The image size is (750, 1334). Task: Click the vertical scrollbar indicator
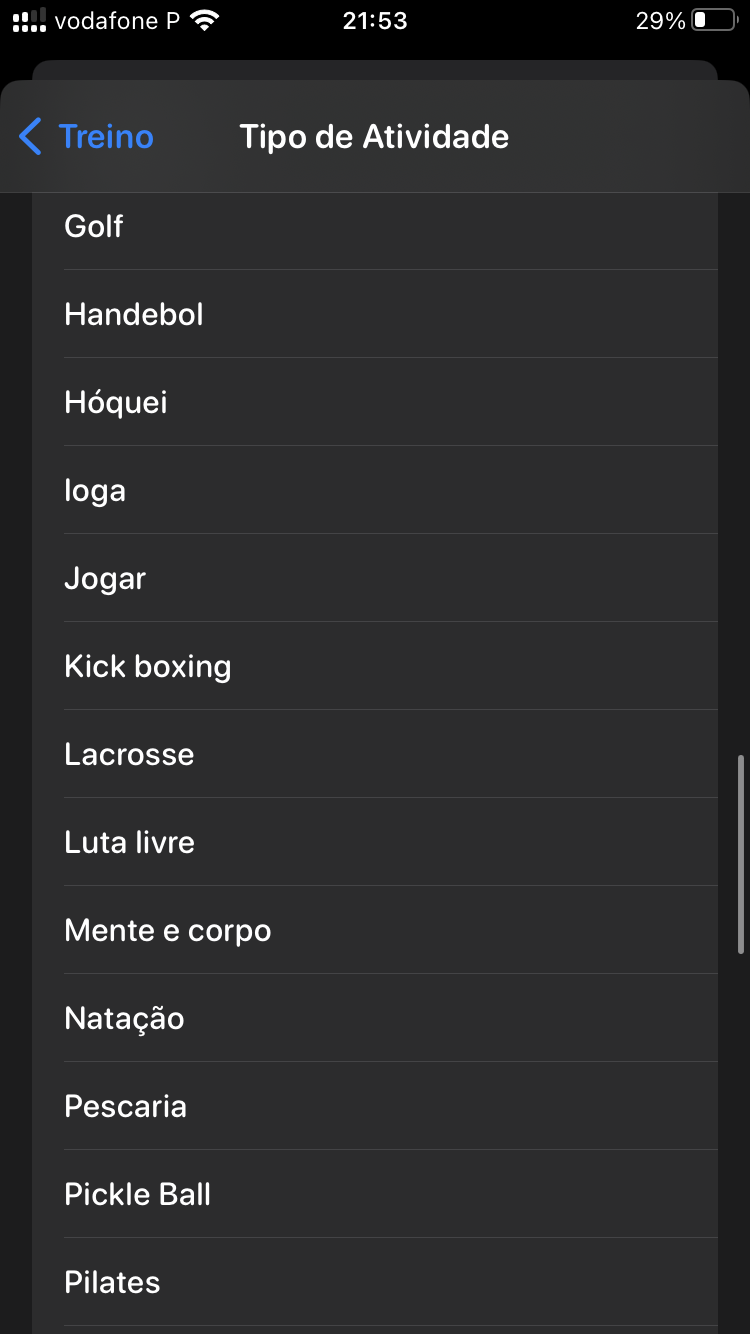click(741, 854)
